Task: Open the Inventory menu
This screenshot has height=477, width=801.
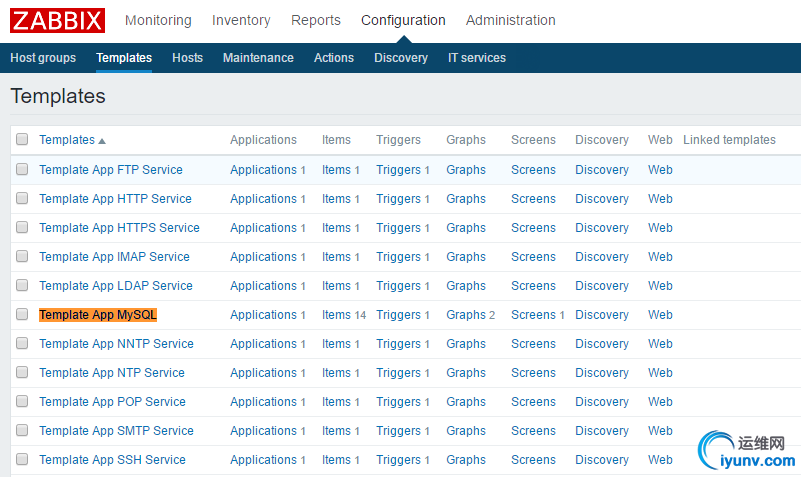Action: point(241,20)
